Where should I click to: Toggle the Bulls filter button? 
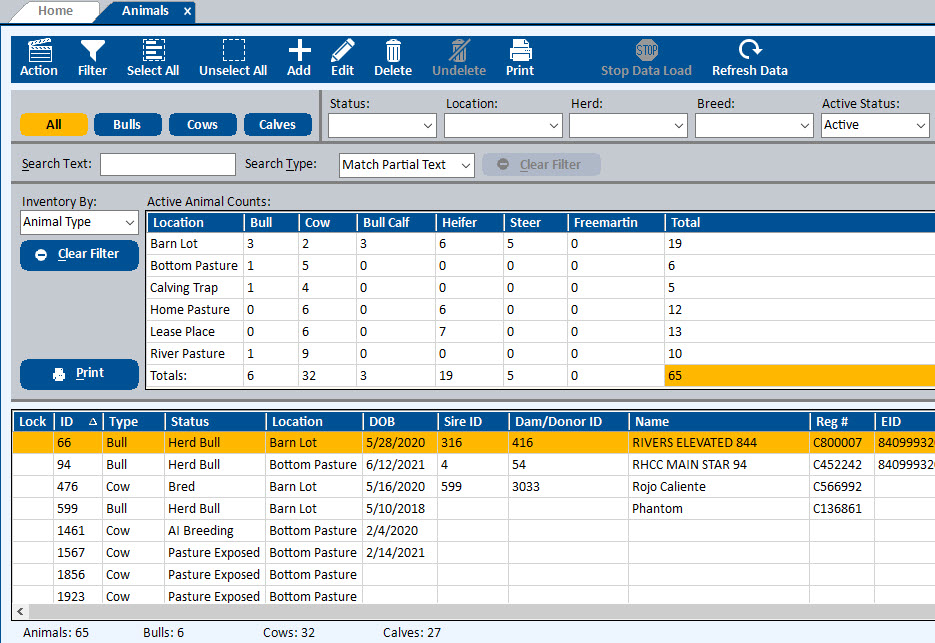click(127, 125)
